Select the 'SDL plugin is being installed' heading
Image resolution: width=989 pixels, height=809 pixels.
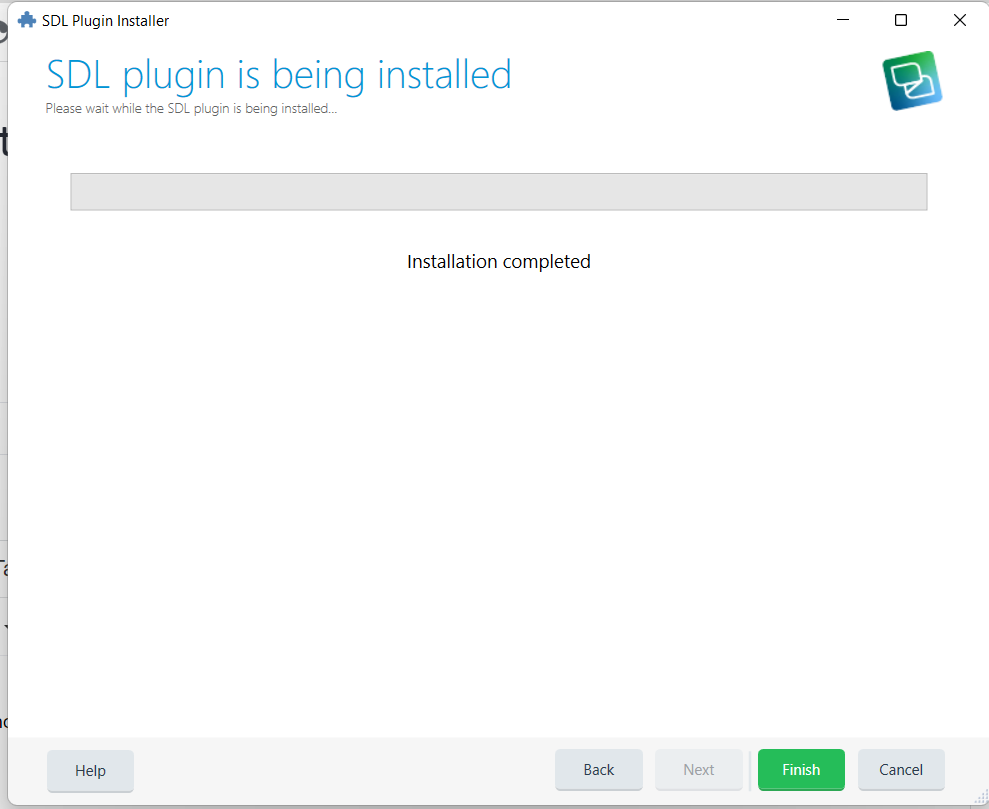279,74
